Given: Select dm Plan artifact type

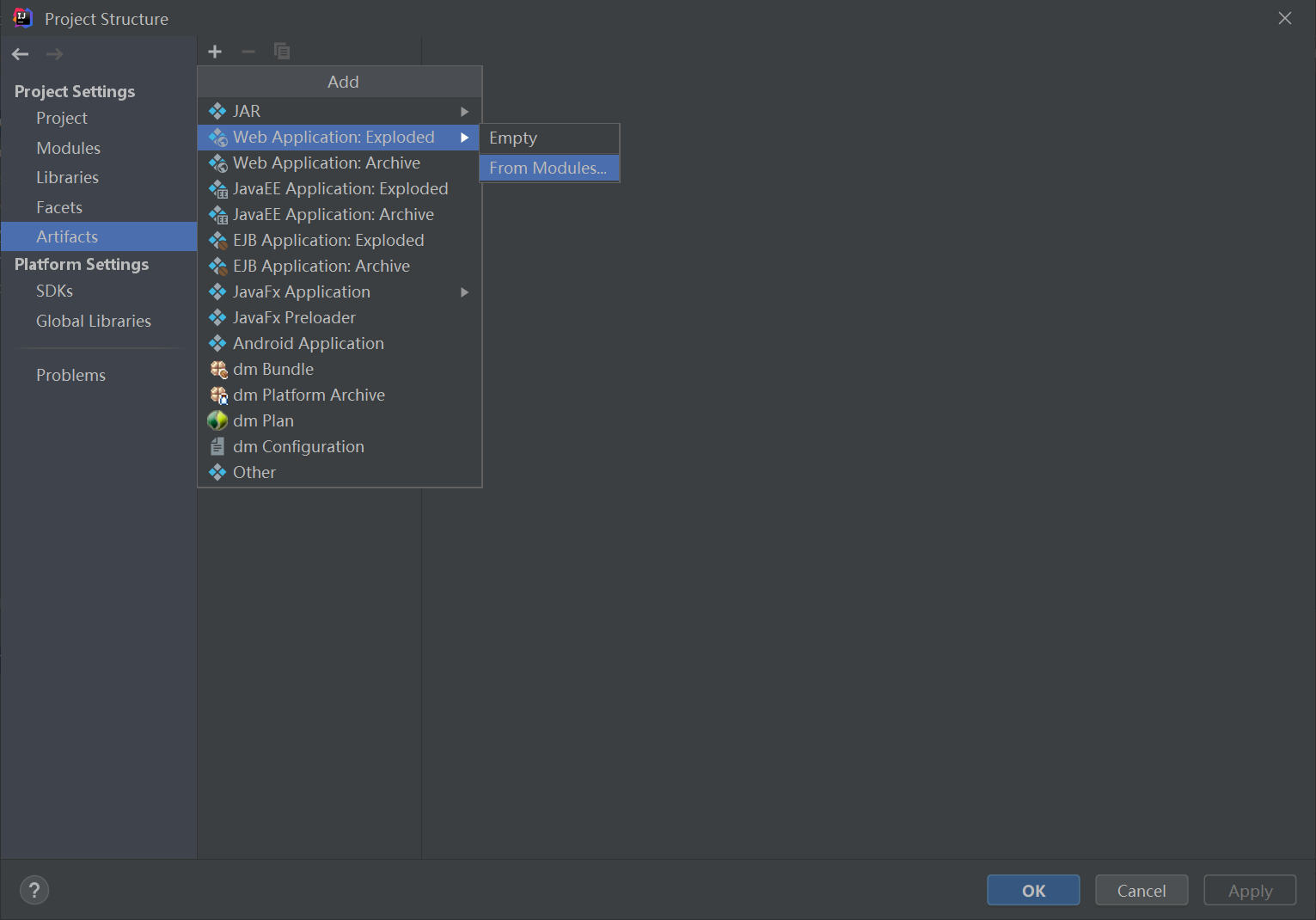Looking at the screenshot, I should coord(340,420).
